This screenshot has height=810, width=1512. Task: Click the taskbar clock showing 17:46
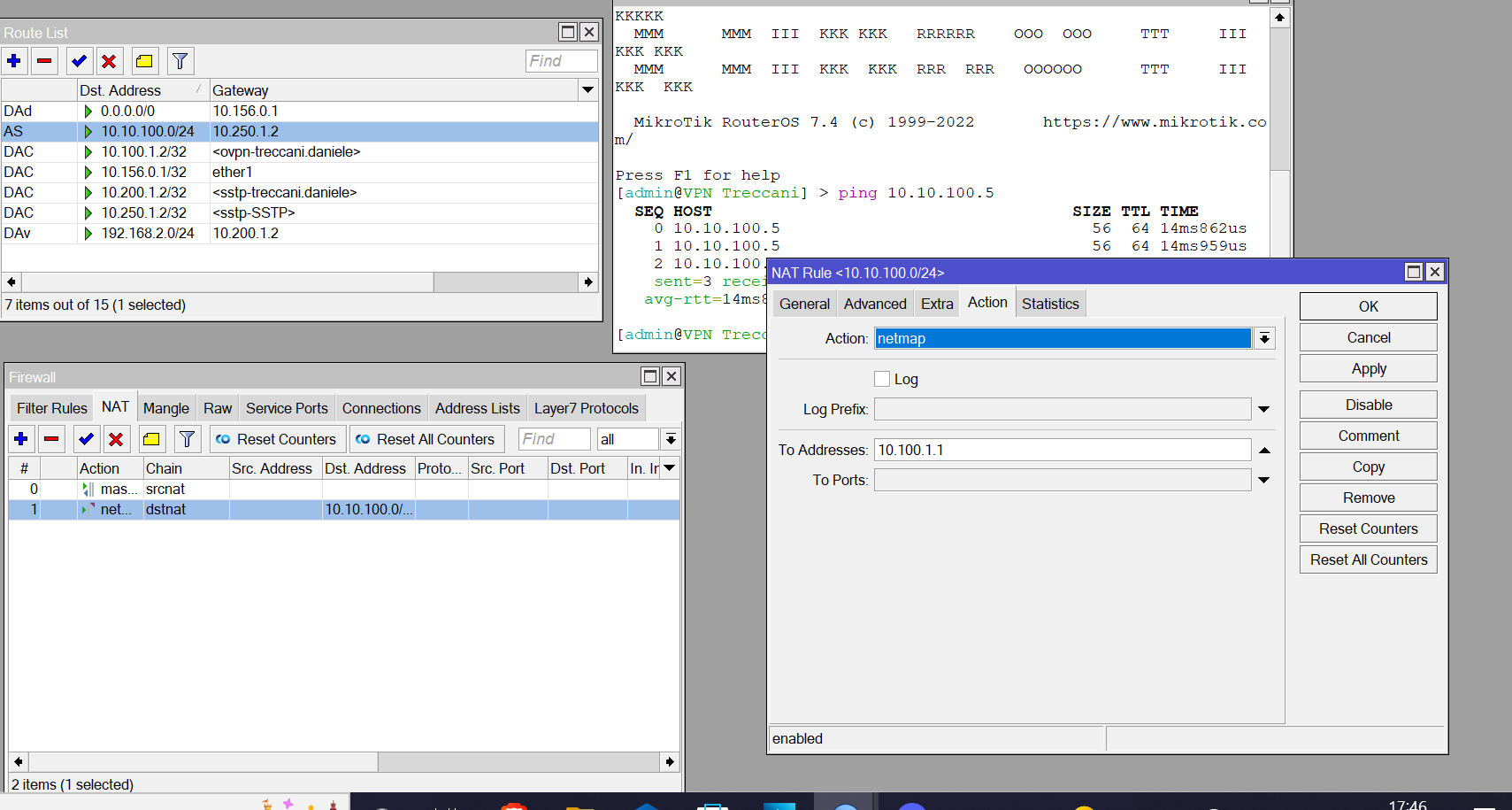1408,805
